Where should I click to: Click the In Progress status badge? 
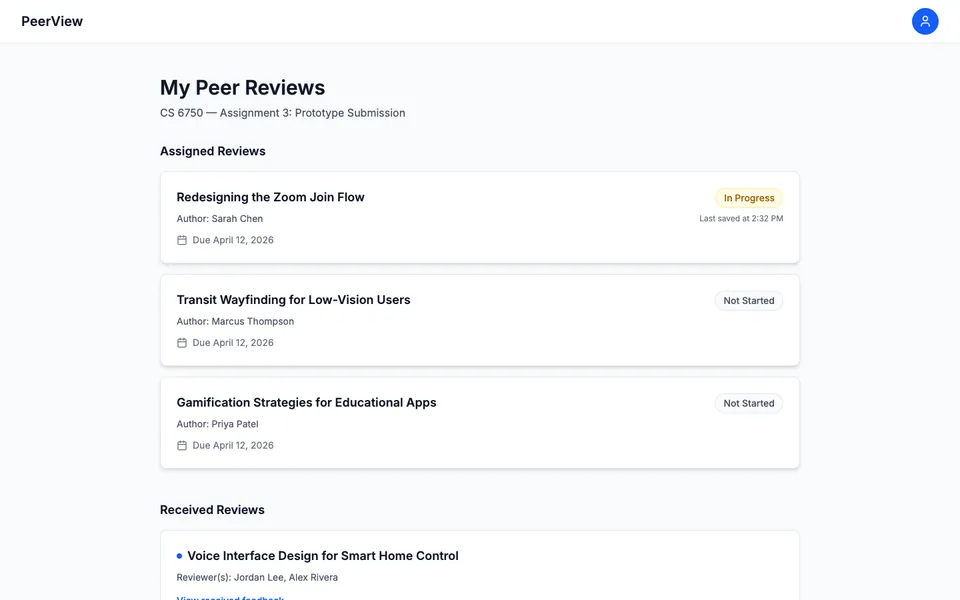[749, 198]
